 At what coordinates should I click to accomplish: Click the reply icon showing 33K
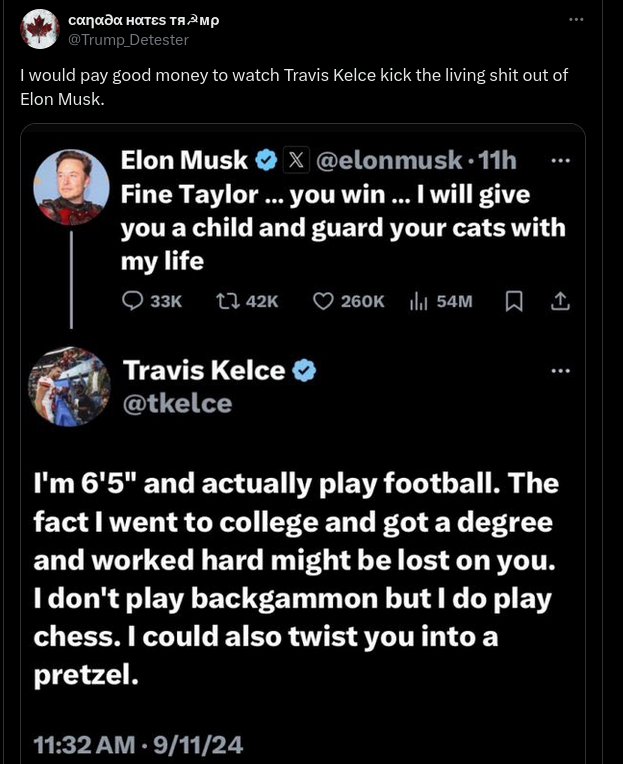pyautogui.click(x=133, y=301)
